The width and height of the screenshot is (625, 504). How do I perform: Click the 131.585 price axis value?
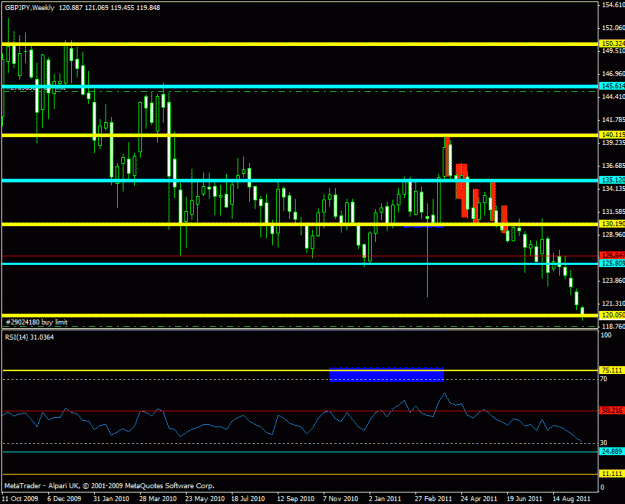click(613, 211)
